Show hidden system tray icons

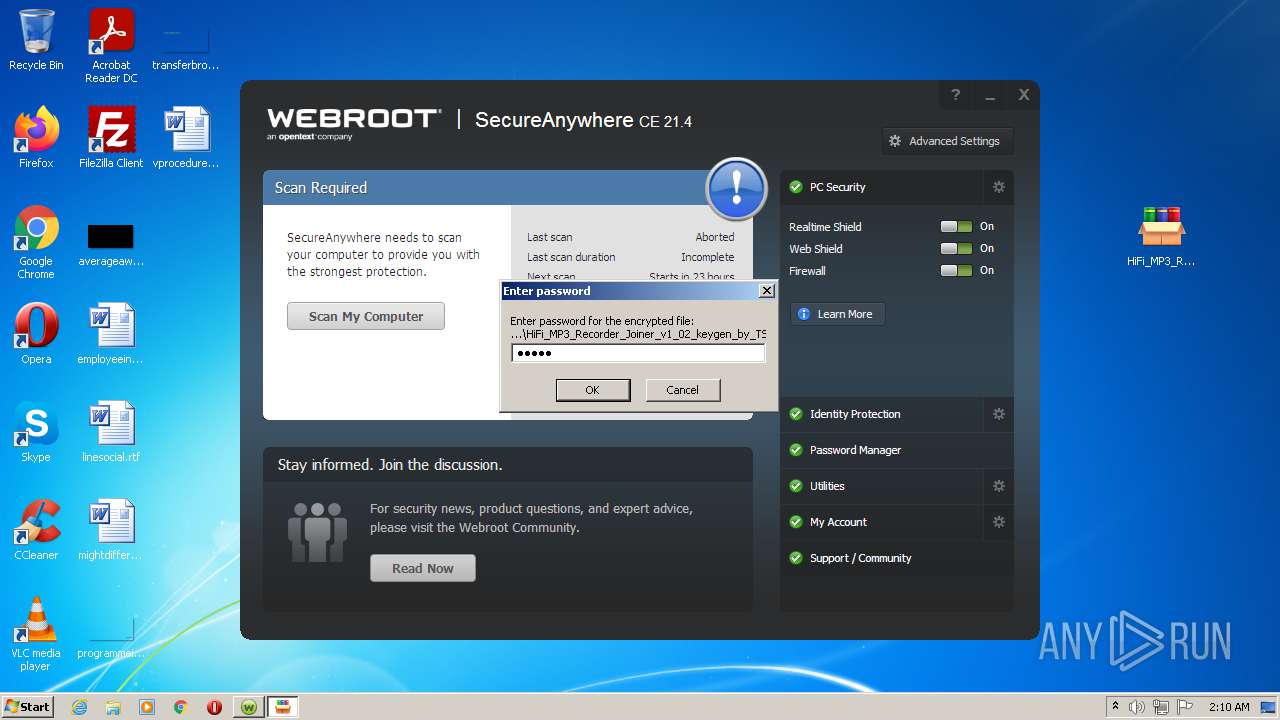(x=1116, y=707)
